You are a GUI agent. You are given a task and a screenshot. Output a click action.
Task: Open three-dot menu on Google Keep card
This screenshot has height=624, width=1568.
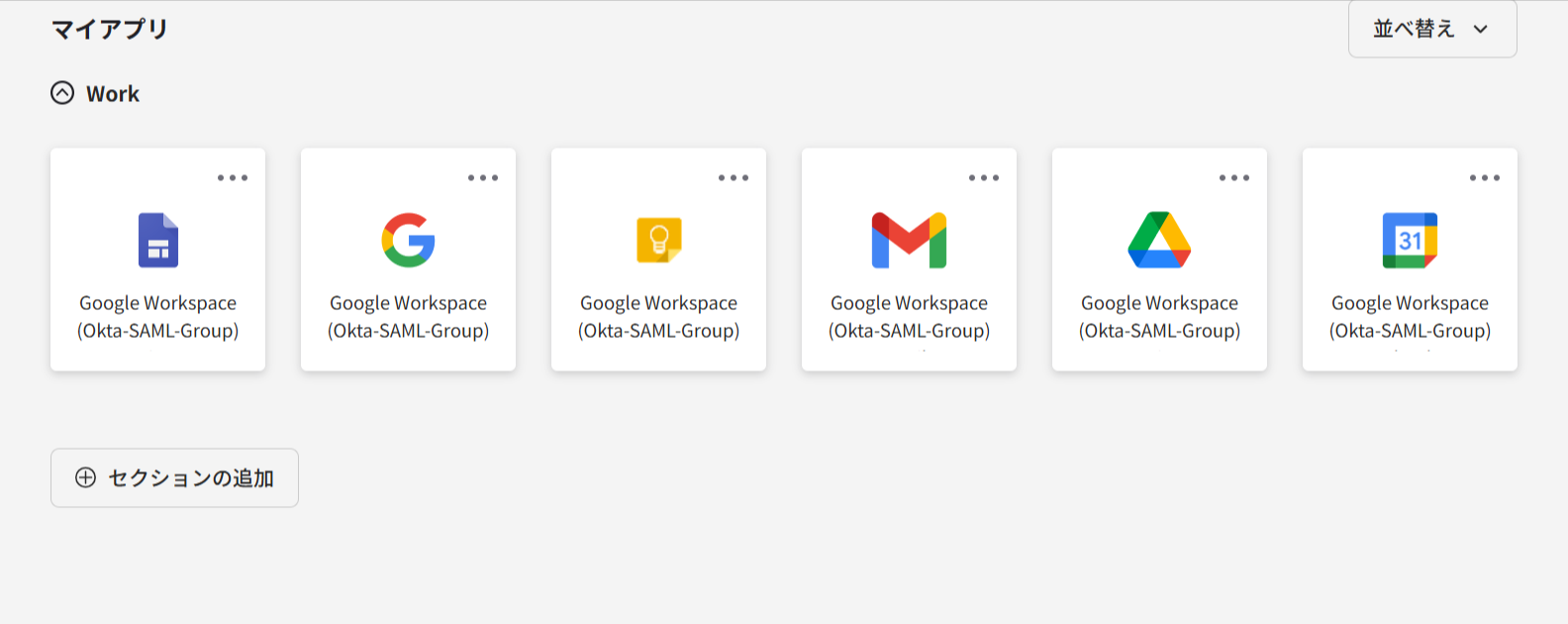click(734, 178)
